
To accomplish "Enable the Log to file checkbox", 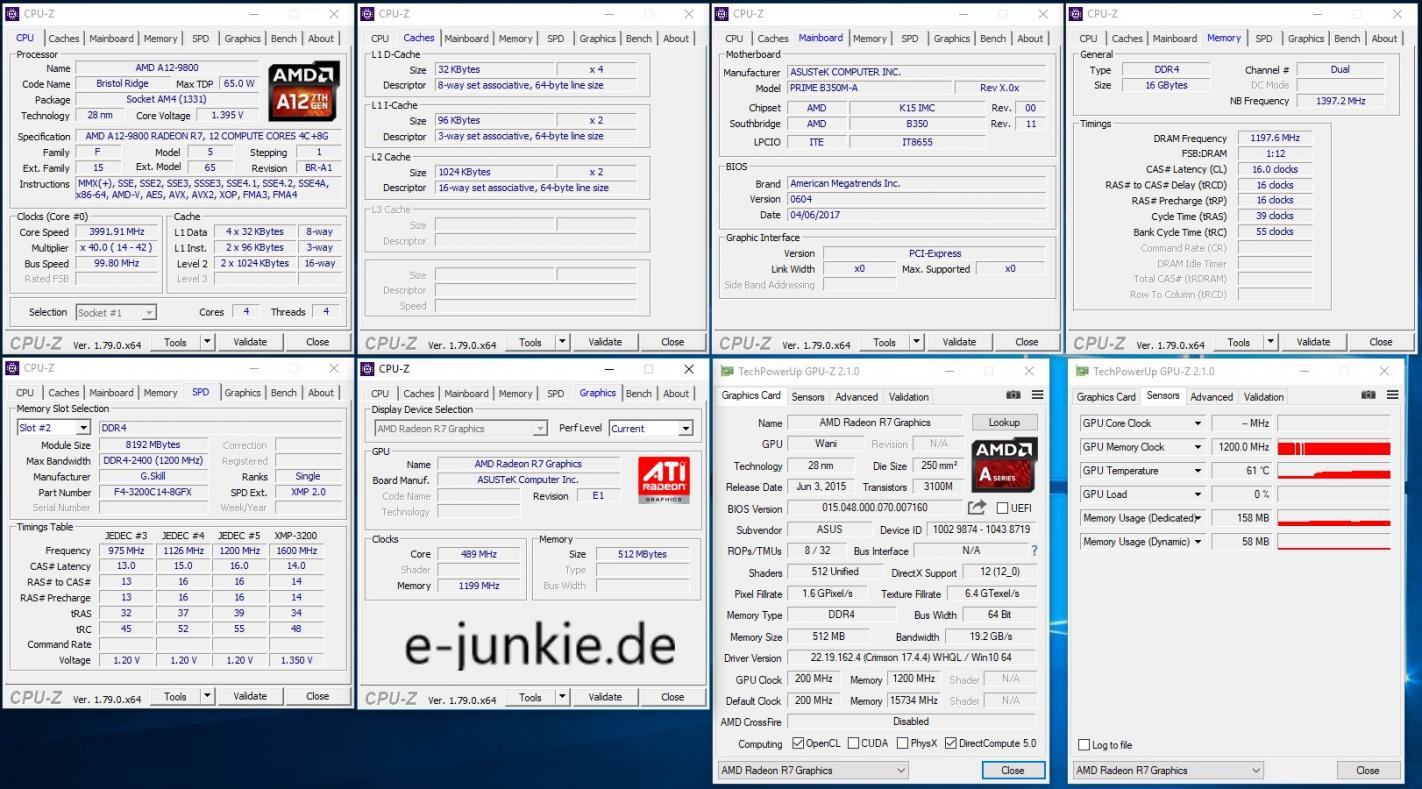I will click(x=1084, y=745).
